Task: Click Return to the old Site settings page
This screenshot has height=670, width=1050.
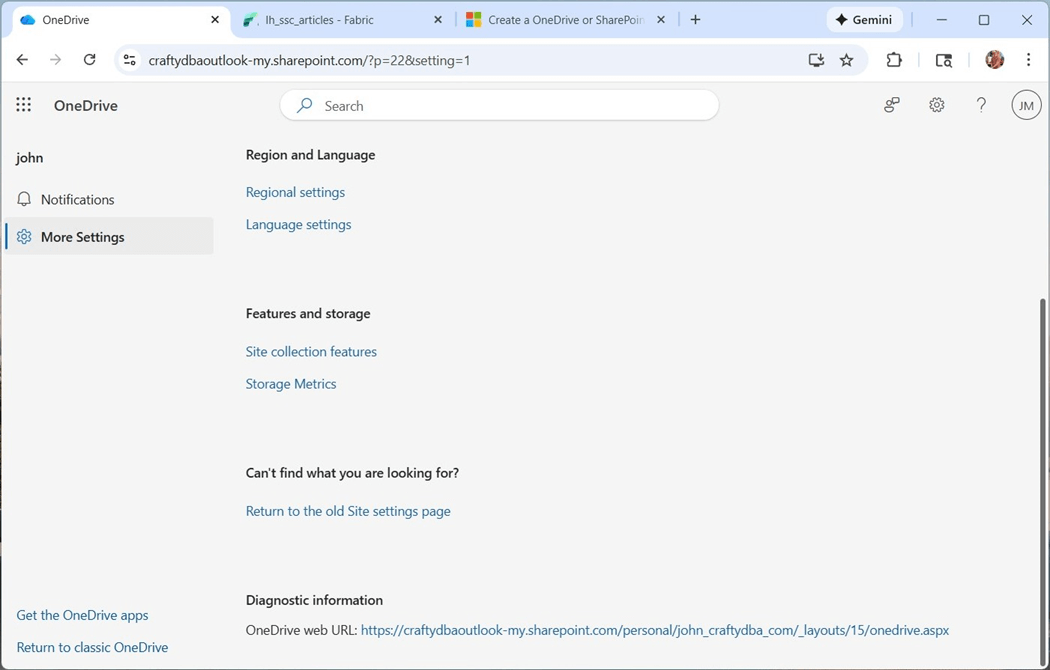Action: 348,511
